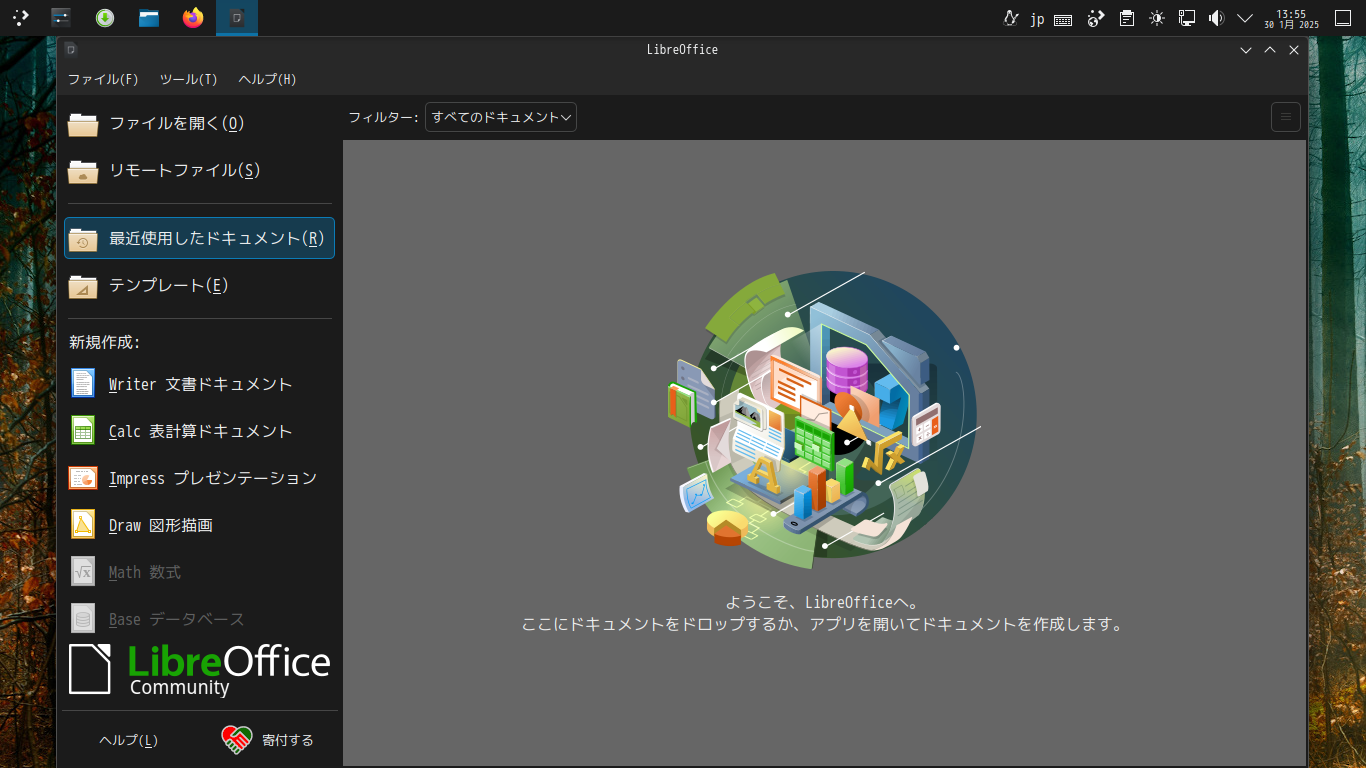The image size is (1366, 768).
Task: Launch System Settings from the taskbar
Action: tap(62, 17)
